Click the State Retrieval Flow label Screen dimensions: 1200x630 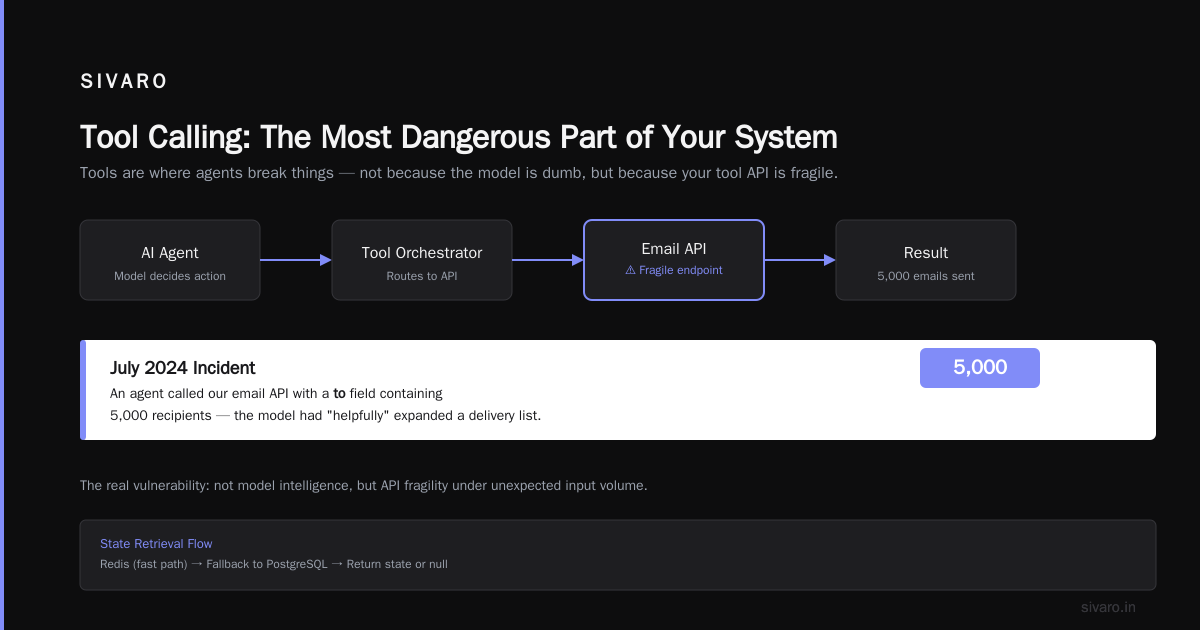[x=156, y=544]
